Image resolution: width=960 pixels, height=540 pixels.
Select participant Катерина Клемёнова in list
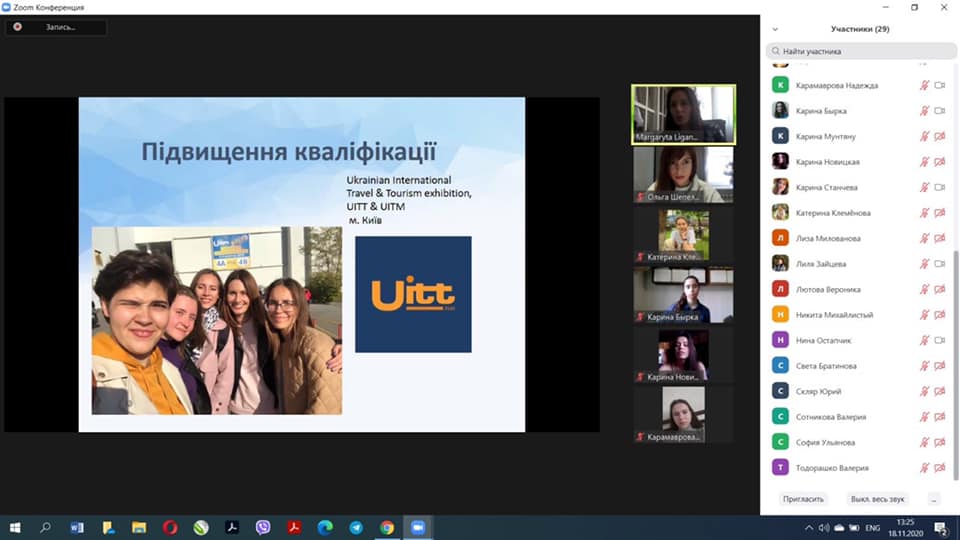[x=833, y=213]
